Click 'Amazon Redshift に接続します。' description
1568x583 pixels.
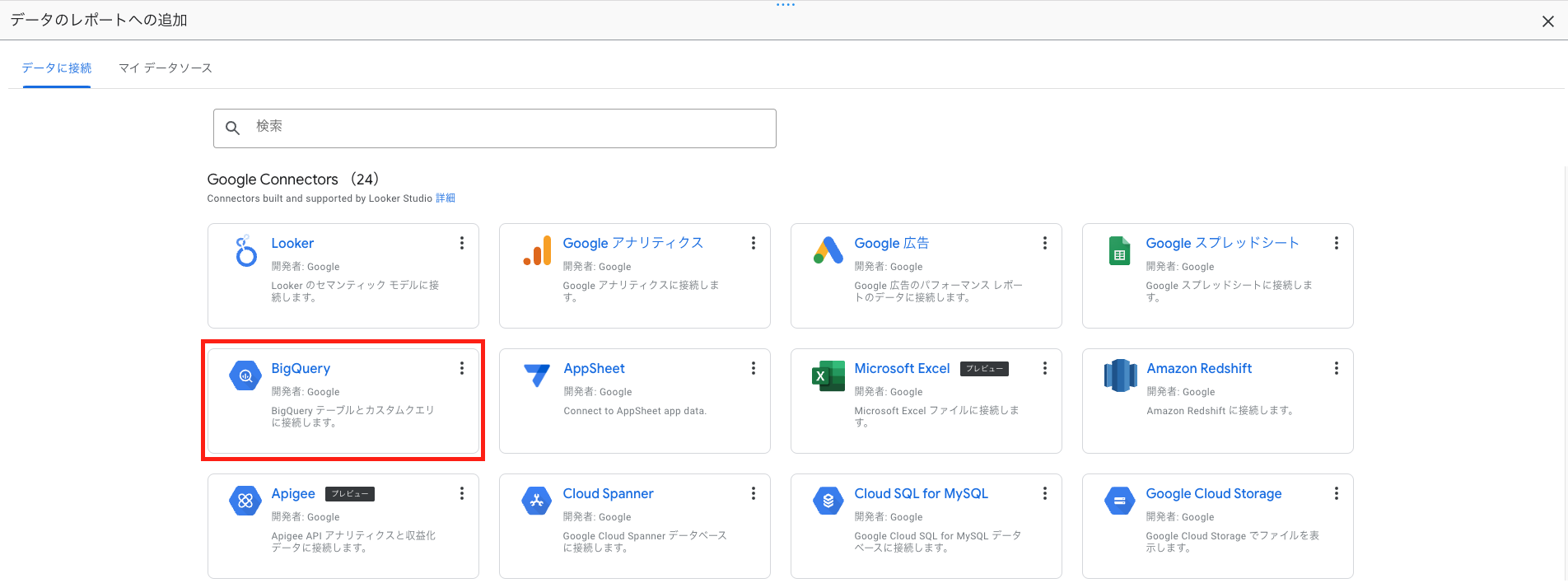click(x=1220, y=411)
